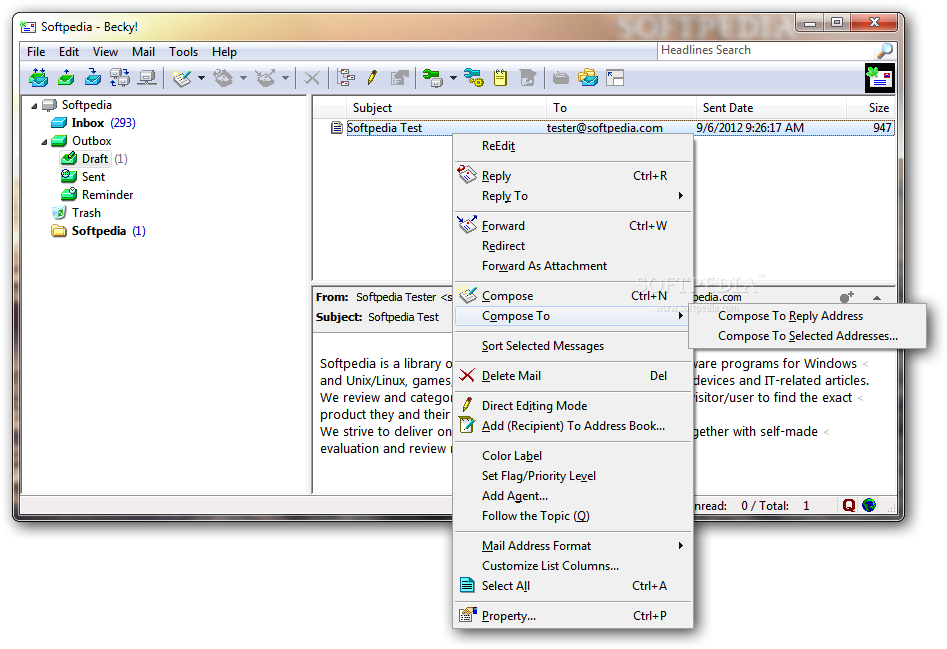Choose Property in context menu
Image resolution: width=947 pixels, height=649 pixels.
pyautogui.click(x=572, y=616)
